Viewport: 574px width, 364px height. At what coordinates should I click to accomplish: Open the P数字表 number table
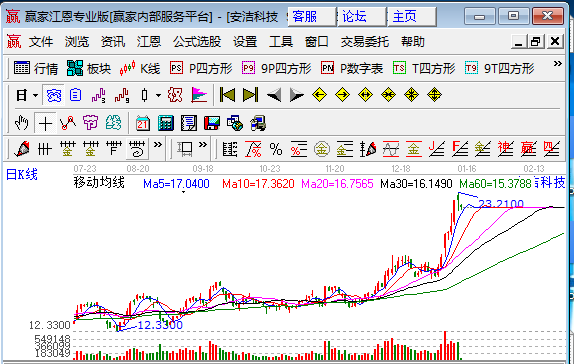click(352, 68)
